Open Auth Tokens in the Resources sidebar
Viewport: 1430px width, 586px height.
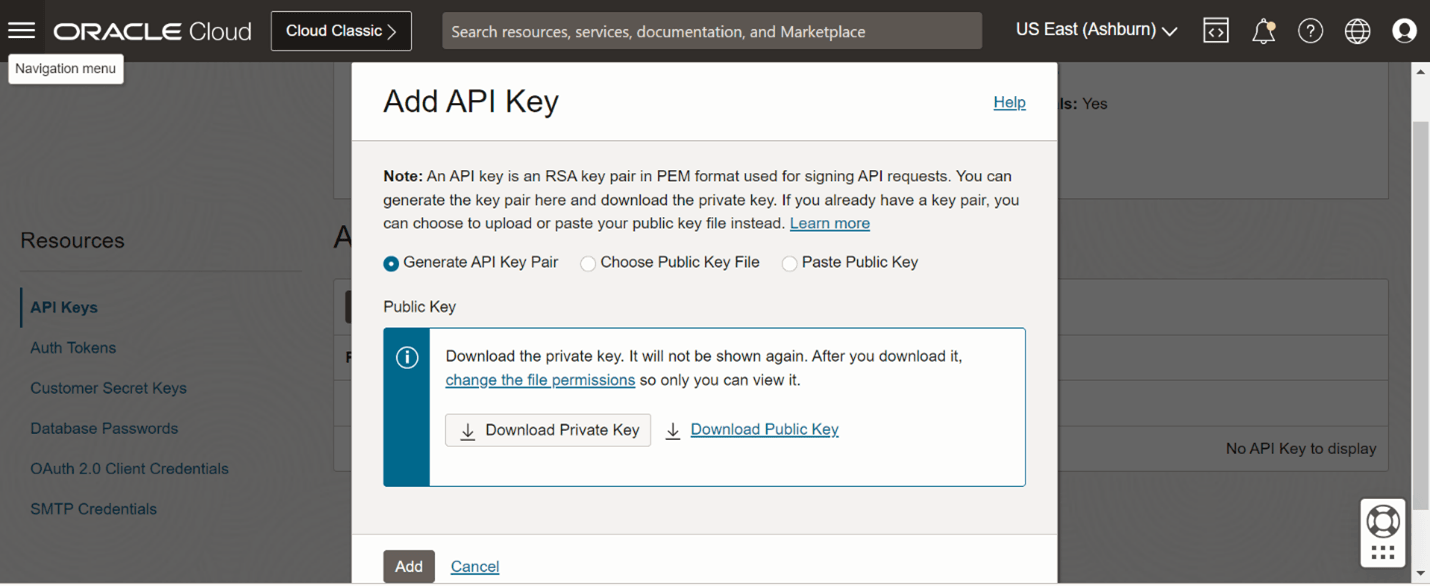click(x=72, y=347)
